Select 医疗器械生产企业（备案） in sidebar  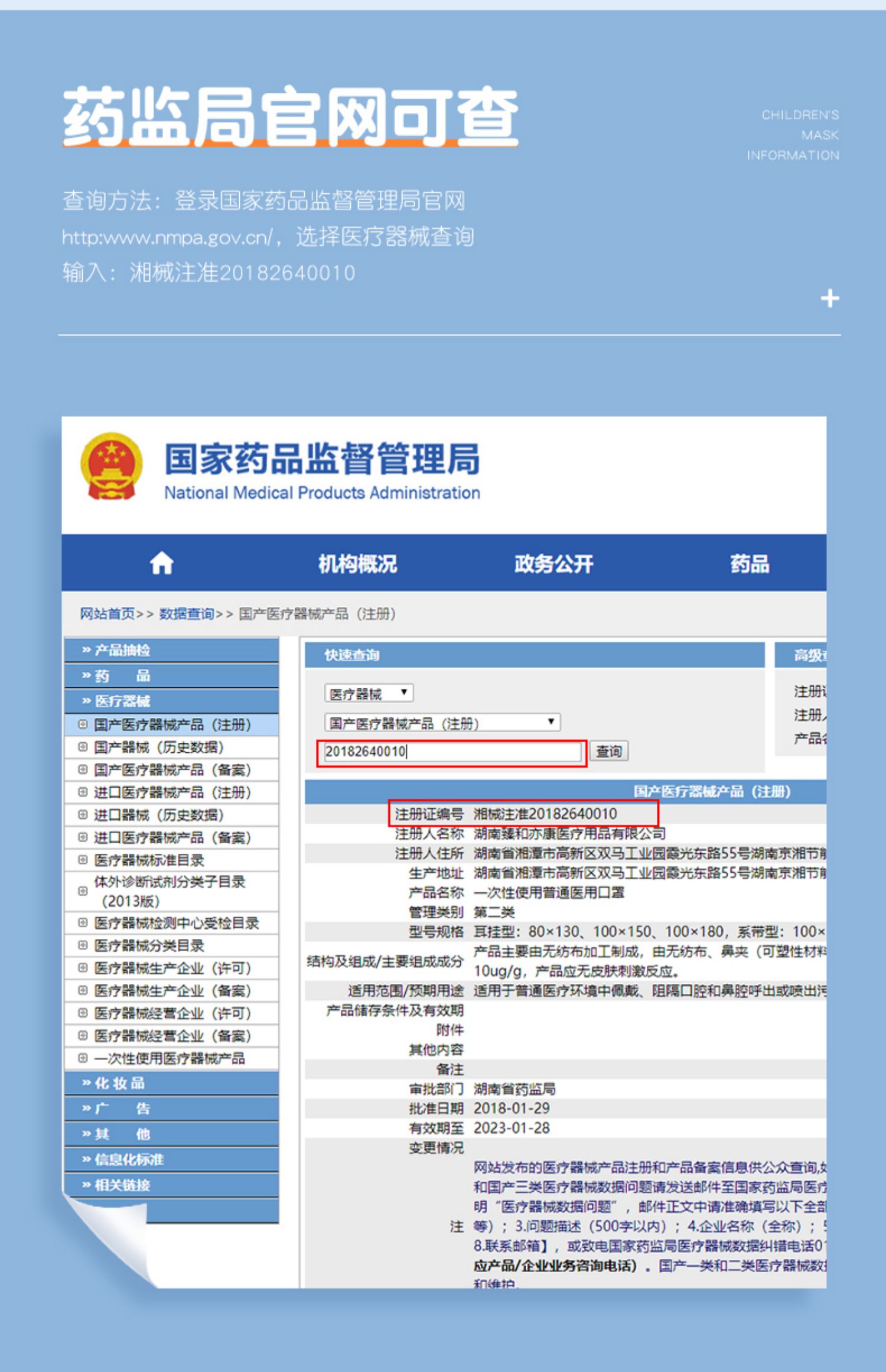coord(171,990)
